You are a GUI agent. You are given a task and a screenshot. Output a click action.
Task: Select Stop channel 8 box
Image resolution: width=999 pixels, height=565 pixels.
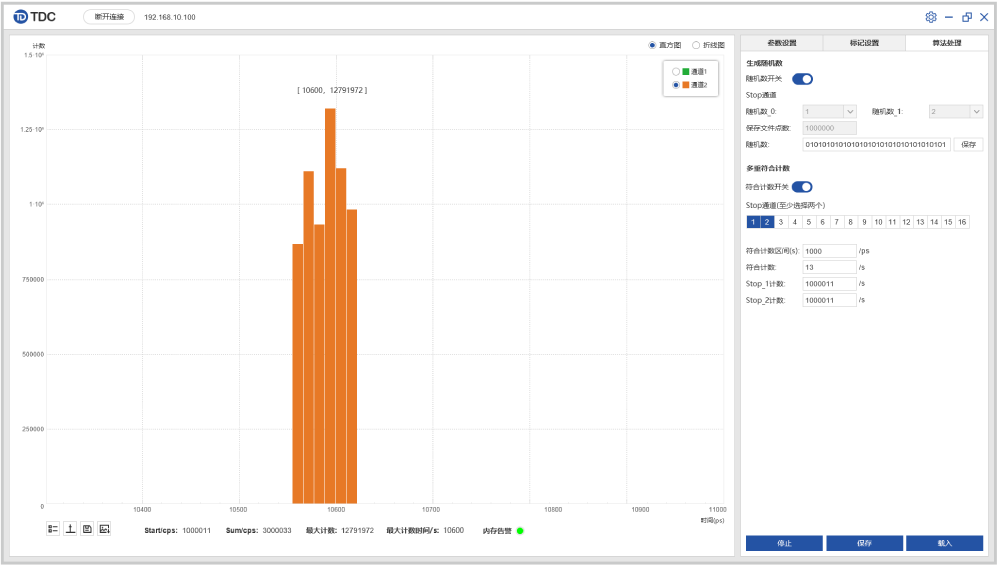coord(850,222)
